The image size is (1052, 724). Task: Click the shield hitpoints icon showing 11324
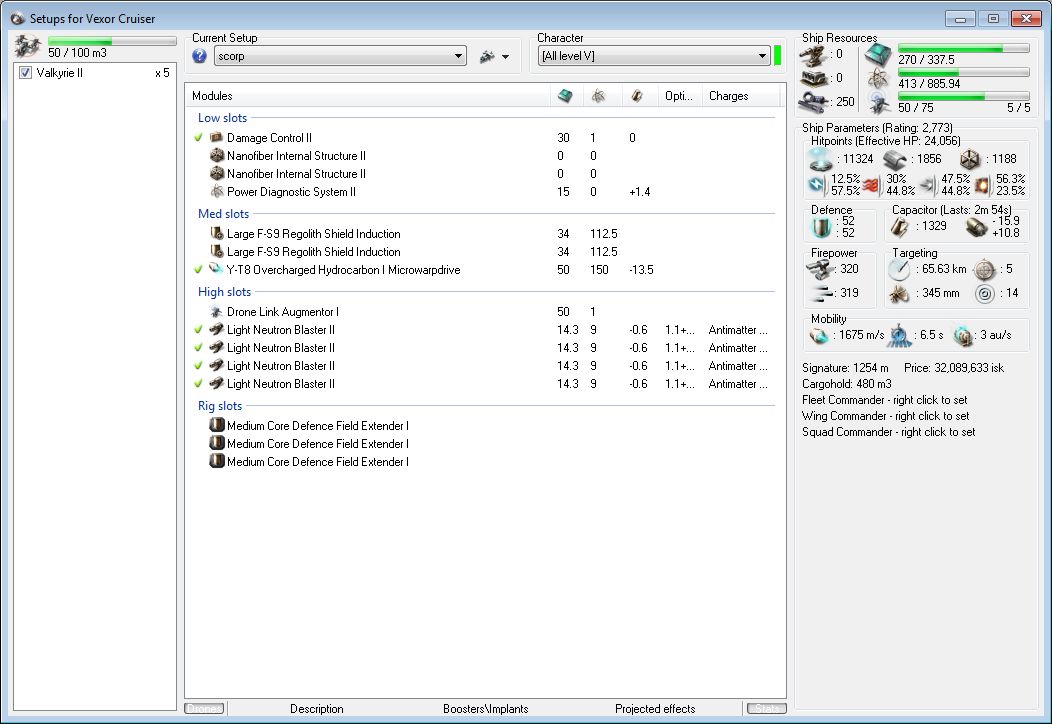pos(821,159)
